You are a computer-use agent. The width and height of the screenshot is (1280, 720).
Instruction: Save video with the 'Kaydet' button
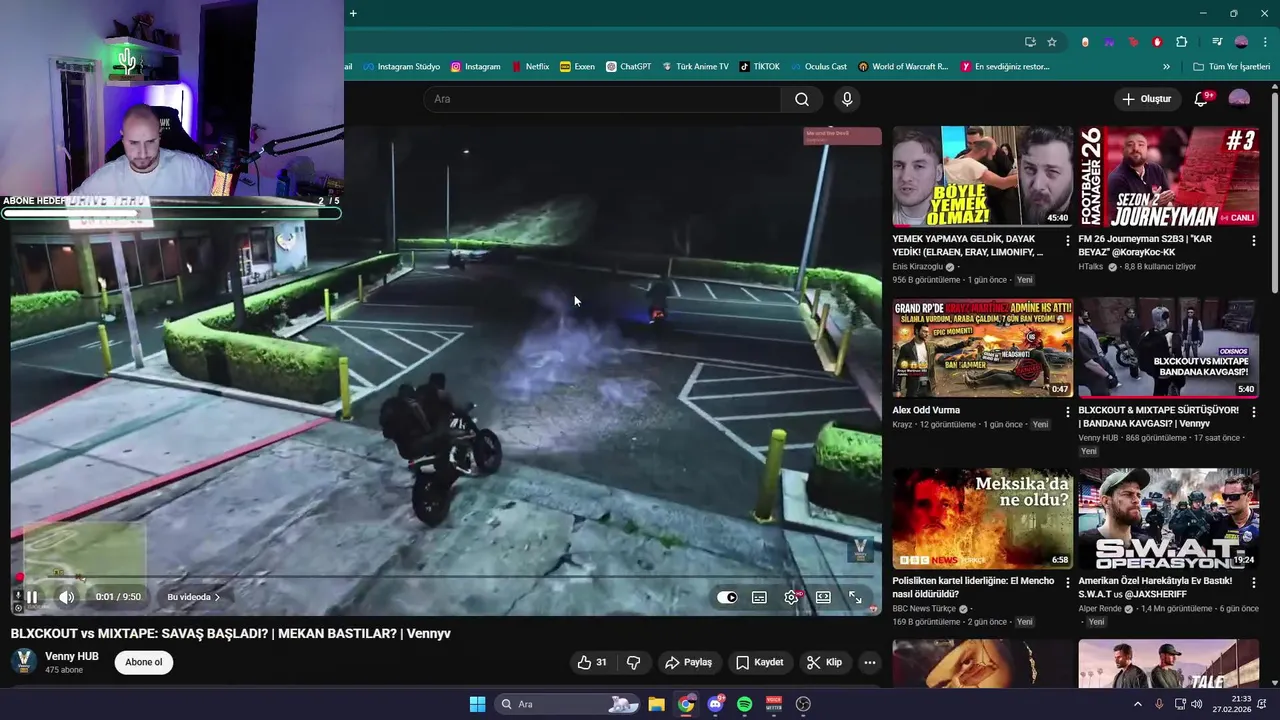759,662
